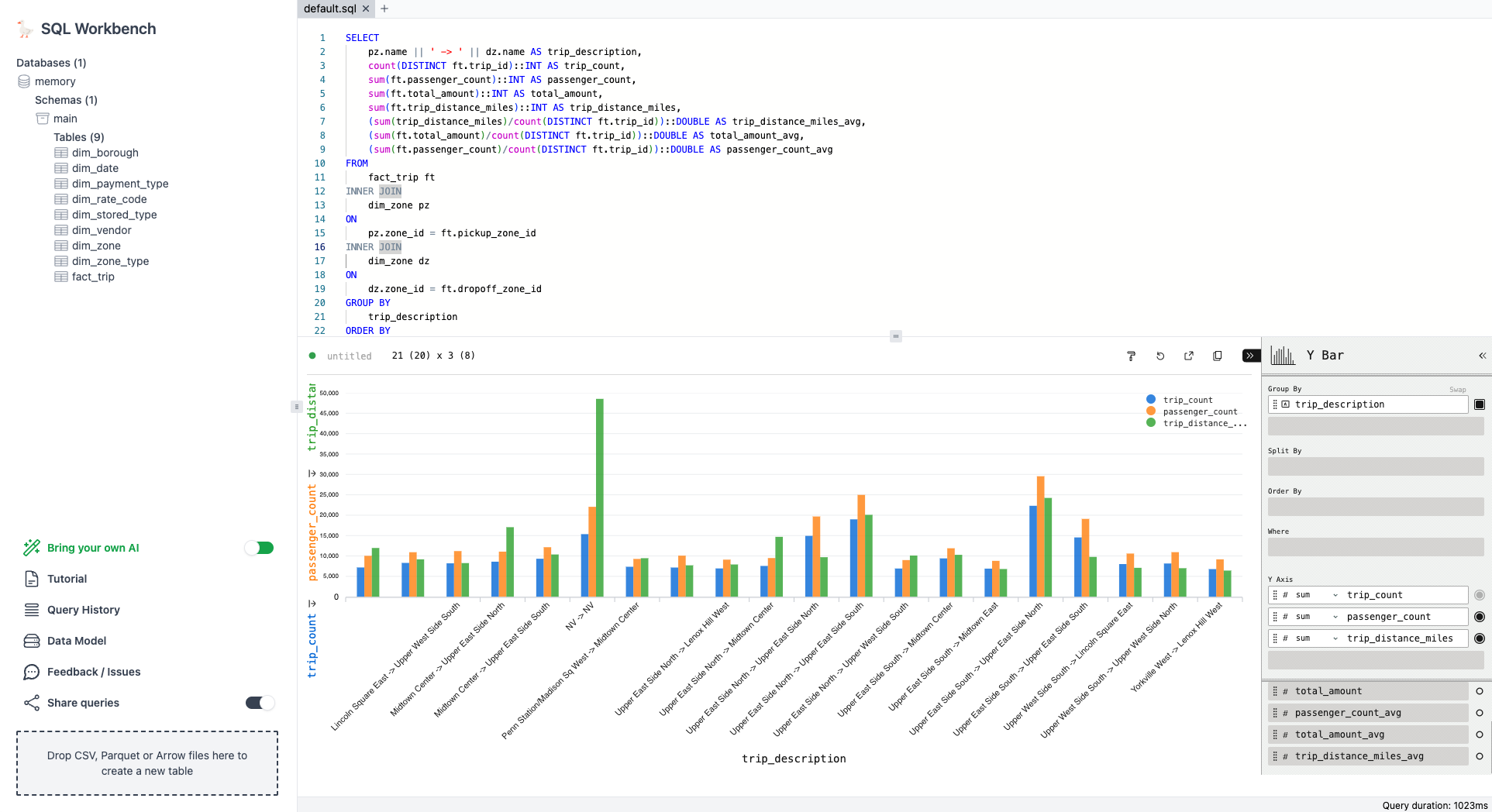Open aggregate dropdown for passenger_count
1492x812 pixels.
(1318, 617)
